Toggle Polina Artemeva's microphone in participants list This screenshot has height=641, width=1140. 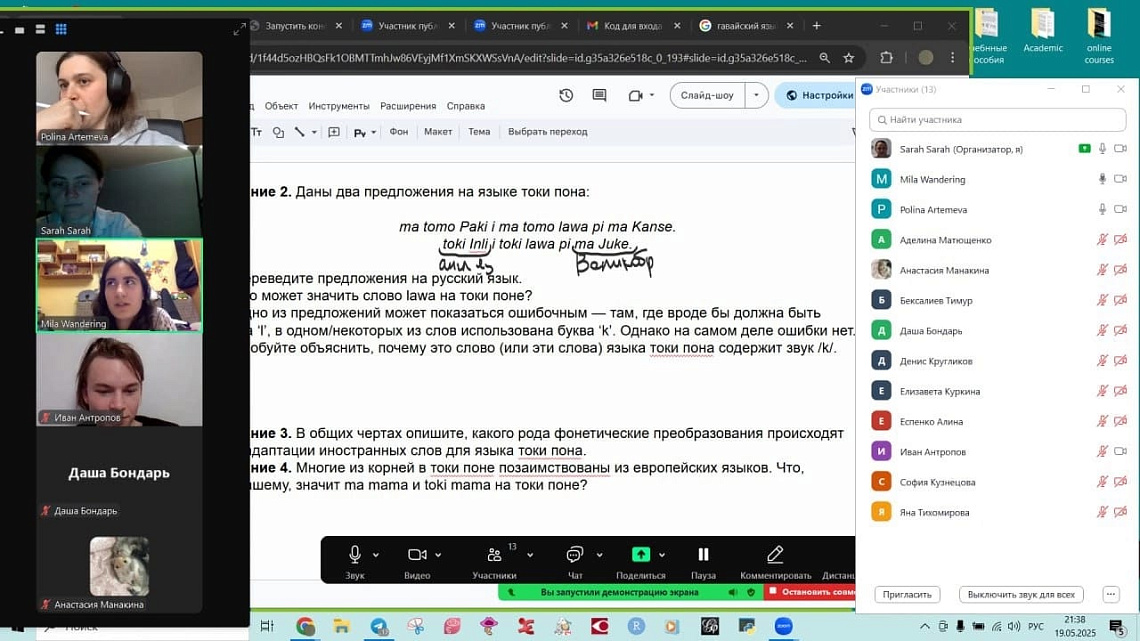[x=1100, y=208]
